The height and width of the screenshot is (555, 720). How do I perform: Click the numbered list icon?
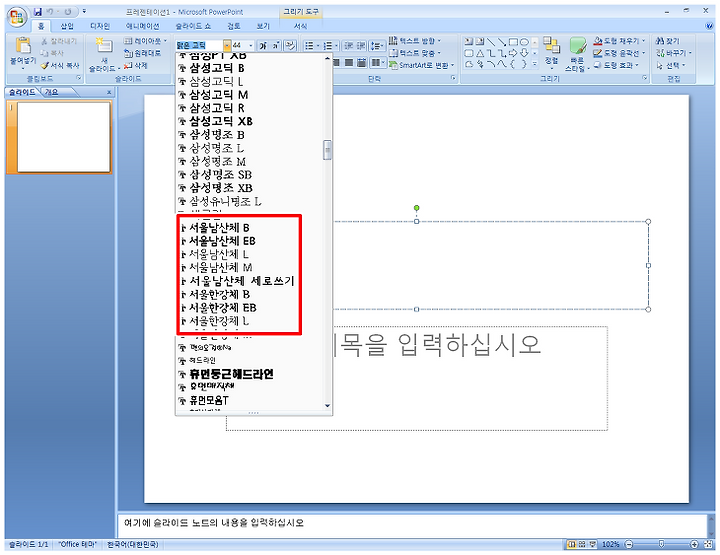pos(327,45)
